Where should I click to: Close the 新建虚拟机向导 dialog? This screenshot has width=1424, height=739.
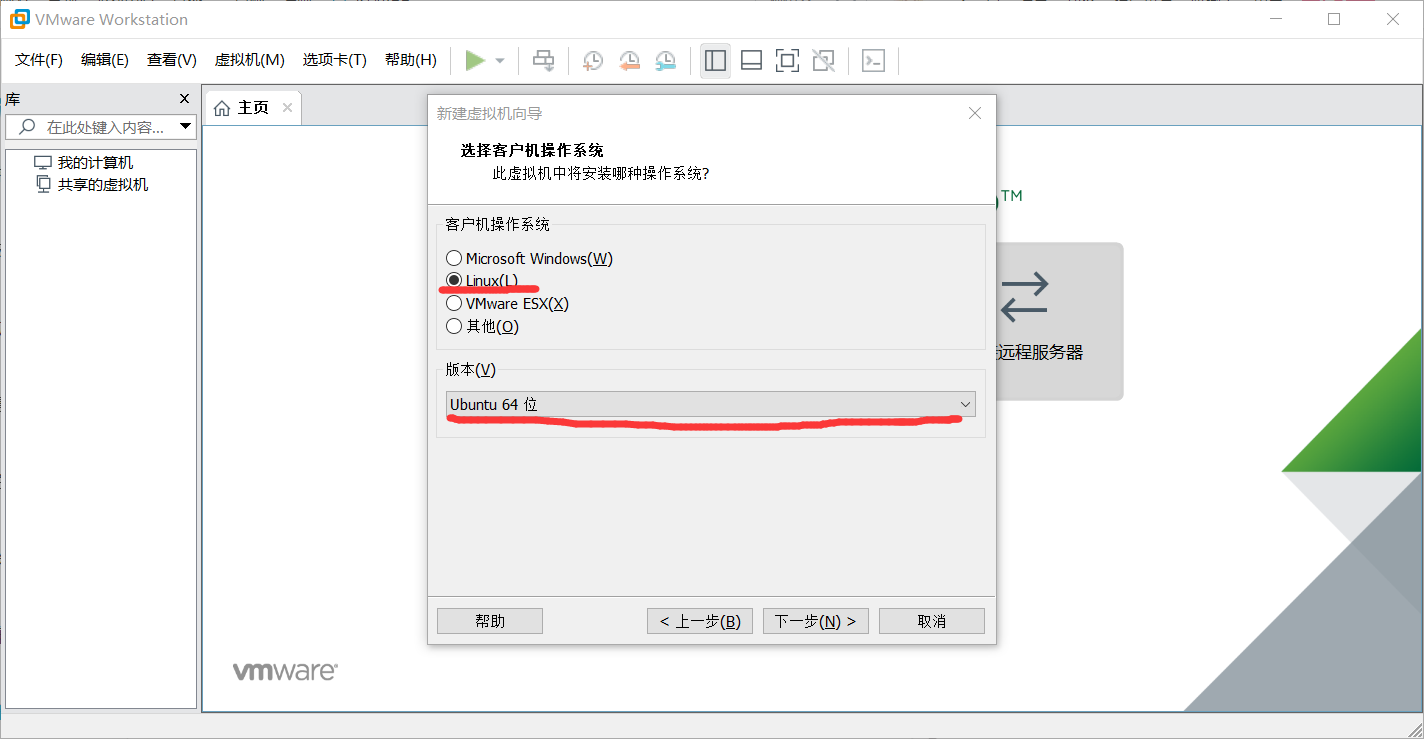975,113
